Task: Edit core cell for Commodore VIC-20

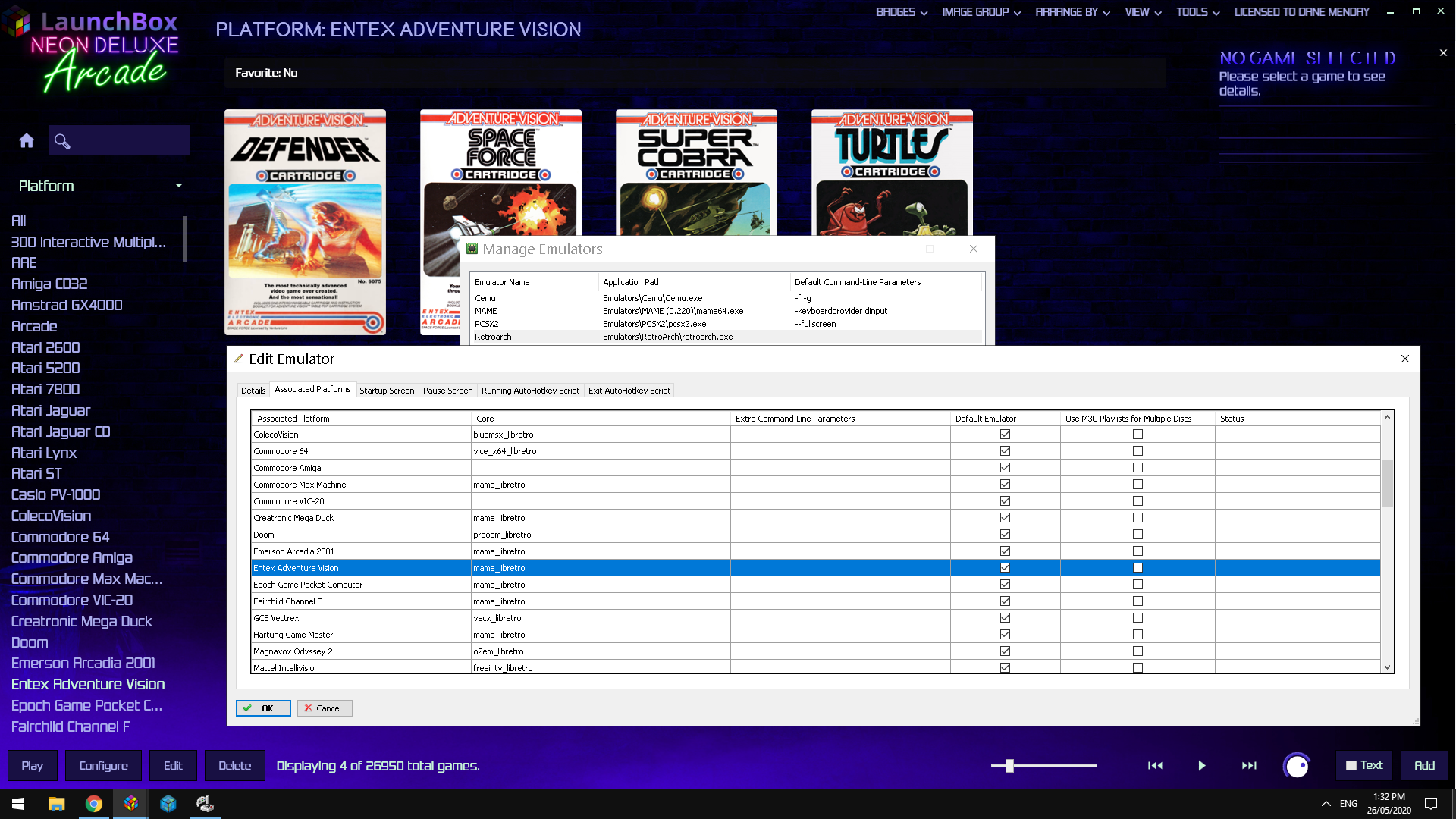Action: click(601, 501)
